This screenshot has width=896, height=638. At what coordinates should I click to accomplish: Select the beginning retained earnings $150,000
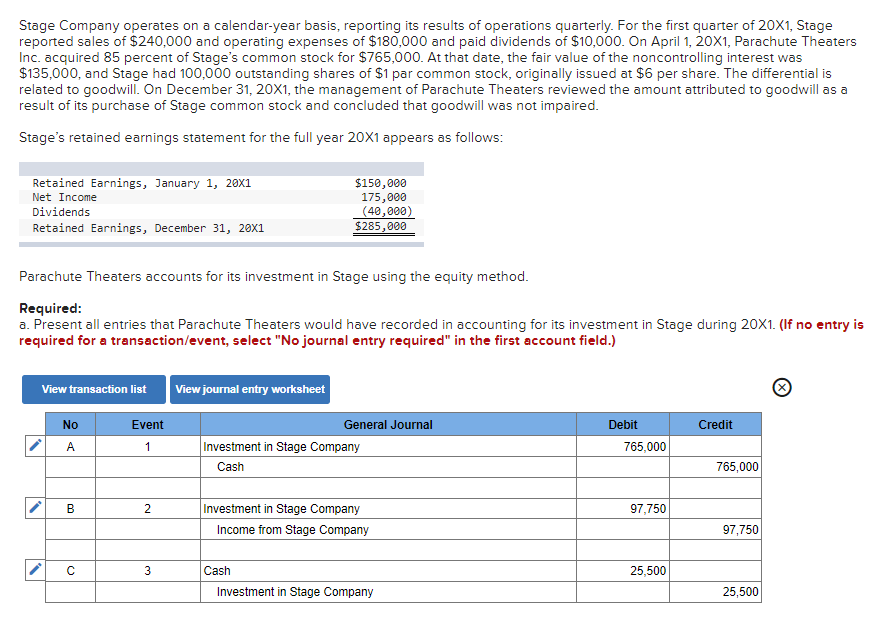(381, 183)
